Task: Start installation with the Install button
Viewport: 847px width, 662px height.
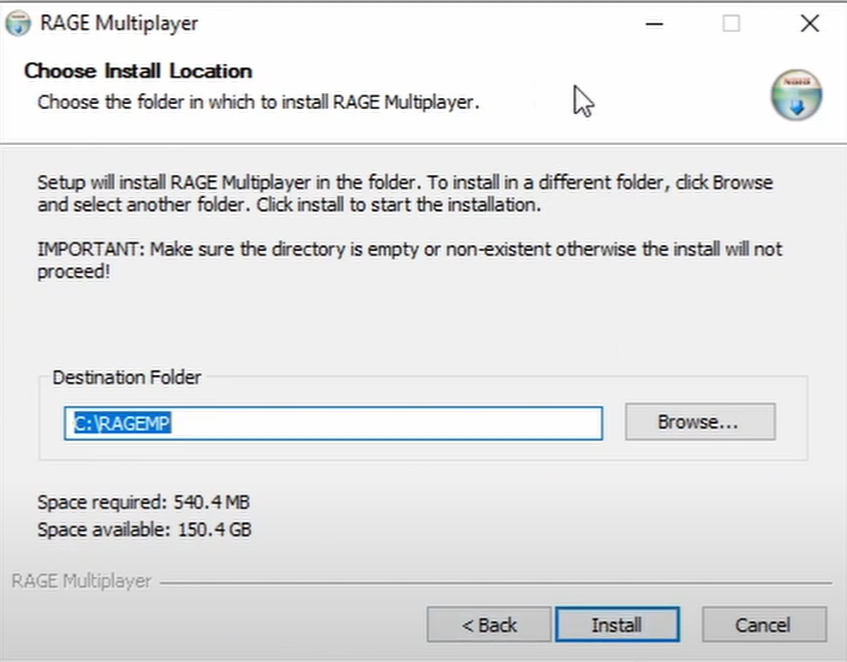Action: pyautogui.click(x=616, y=625)
